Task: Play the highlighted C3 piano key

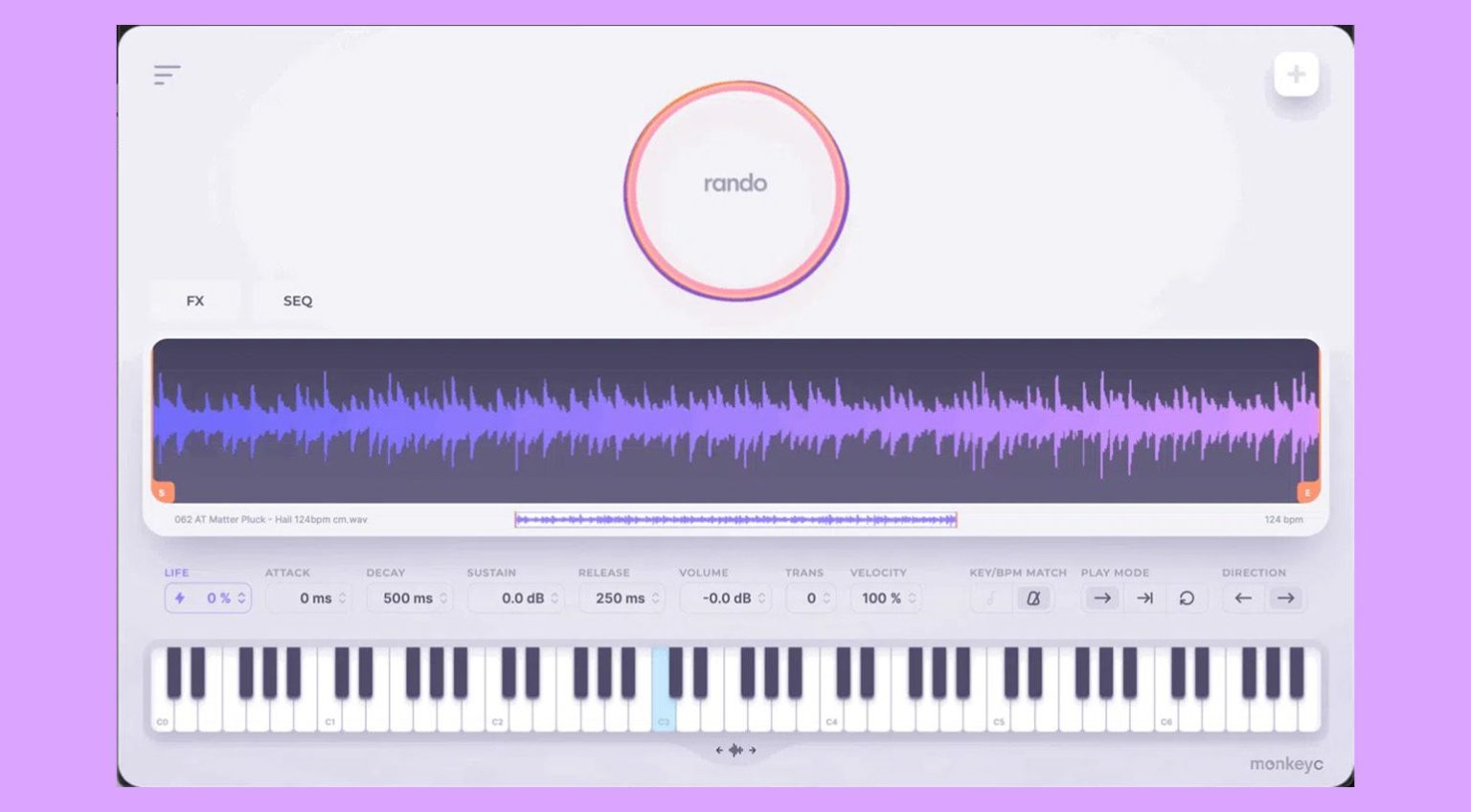Action: (662, 709)
